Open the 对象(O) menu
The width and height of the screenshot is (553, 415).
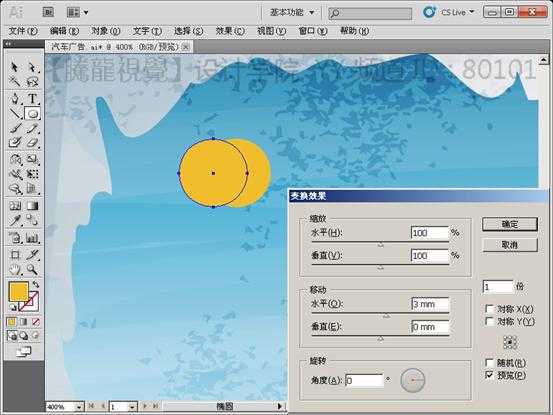106,31
